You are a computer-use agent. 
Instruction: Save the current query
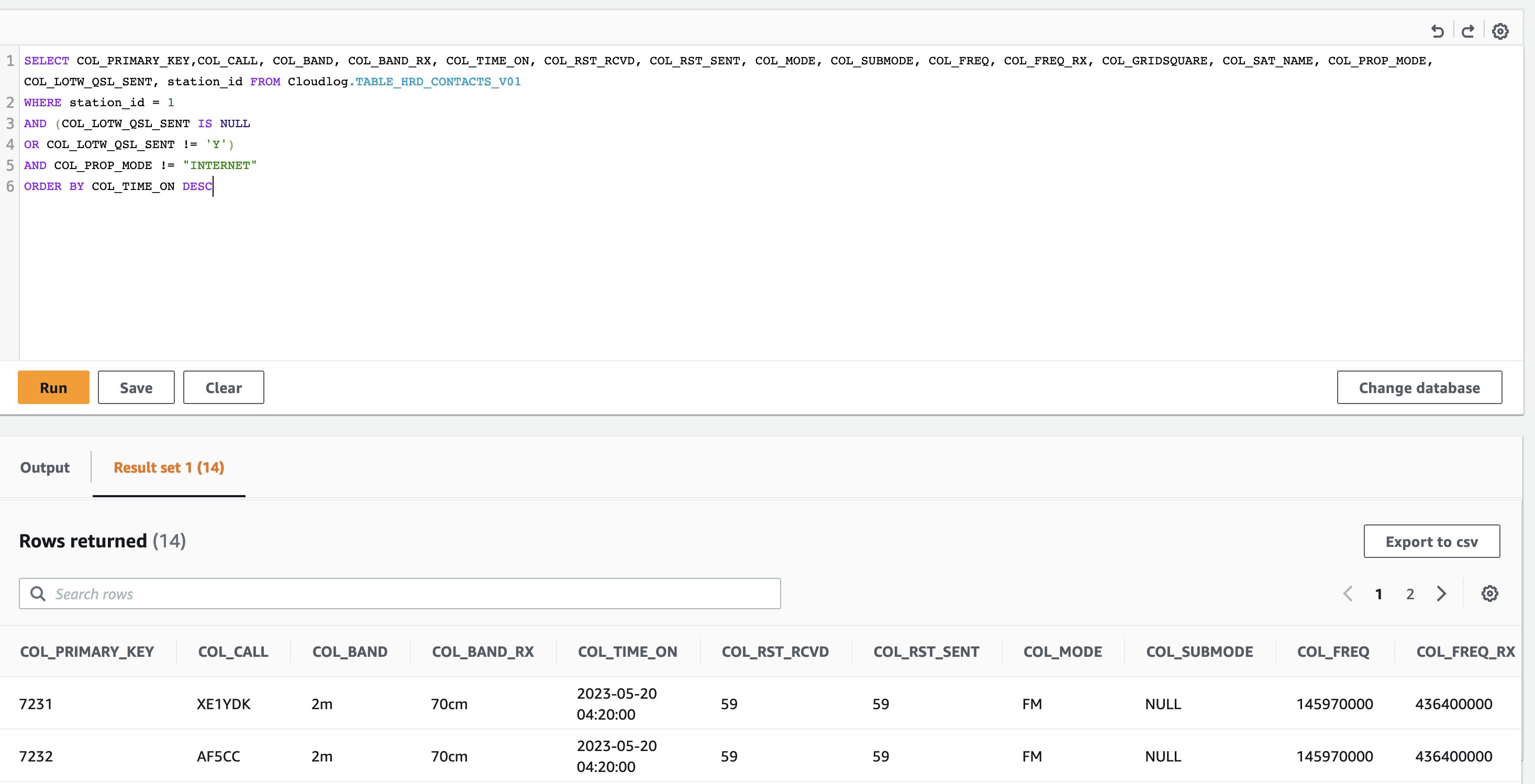[136, 387]
